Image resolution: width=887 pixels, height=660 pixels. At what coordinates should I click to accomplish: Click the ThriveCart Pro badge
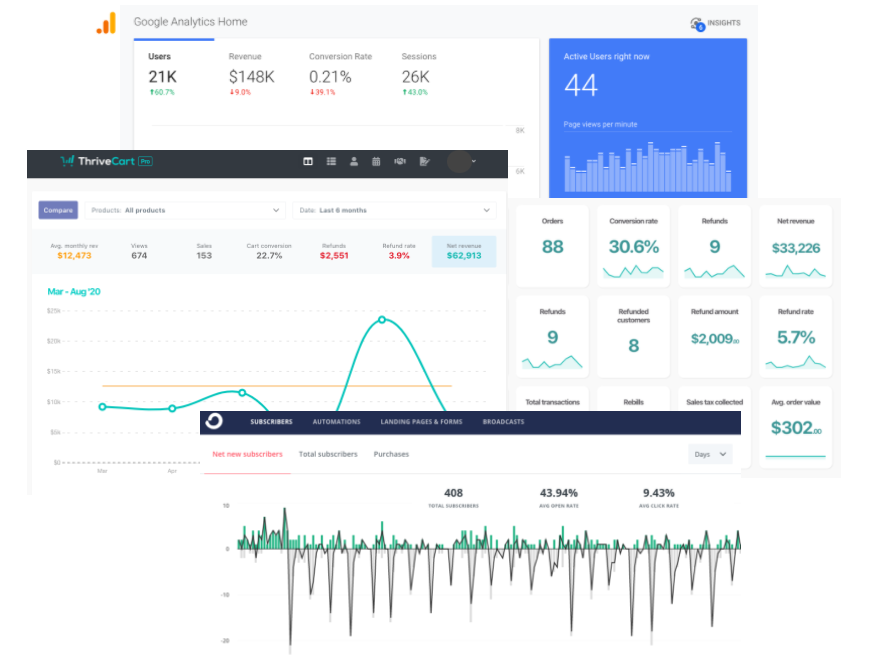(x=145, y=161)
